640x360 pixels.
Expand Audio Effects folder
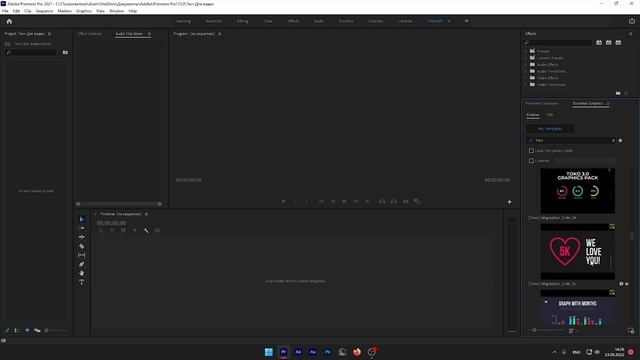pos(526,64)
